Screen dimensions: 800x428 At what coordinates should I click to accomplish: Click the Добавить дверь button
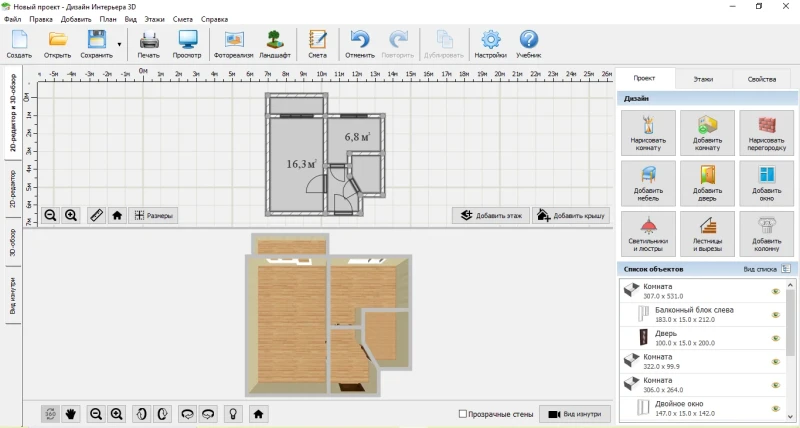point(707,184)
